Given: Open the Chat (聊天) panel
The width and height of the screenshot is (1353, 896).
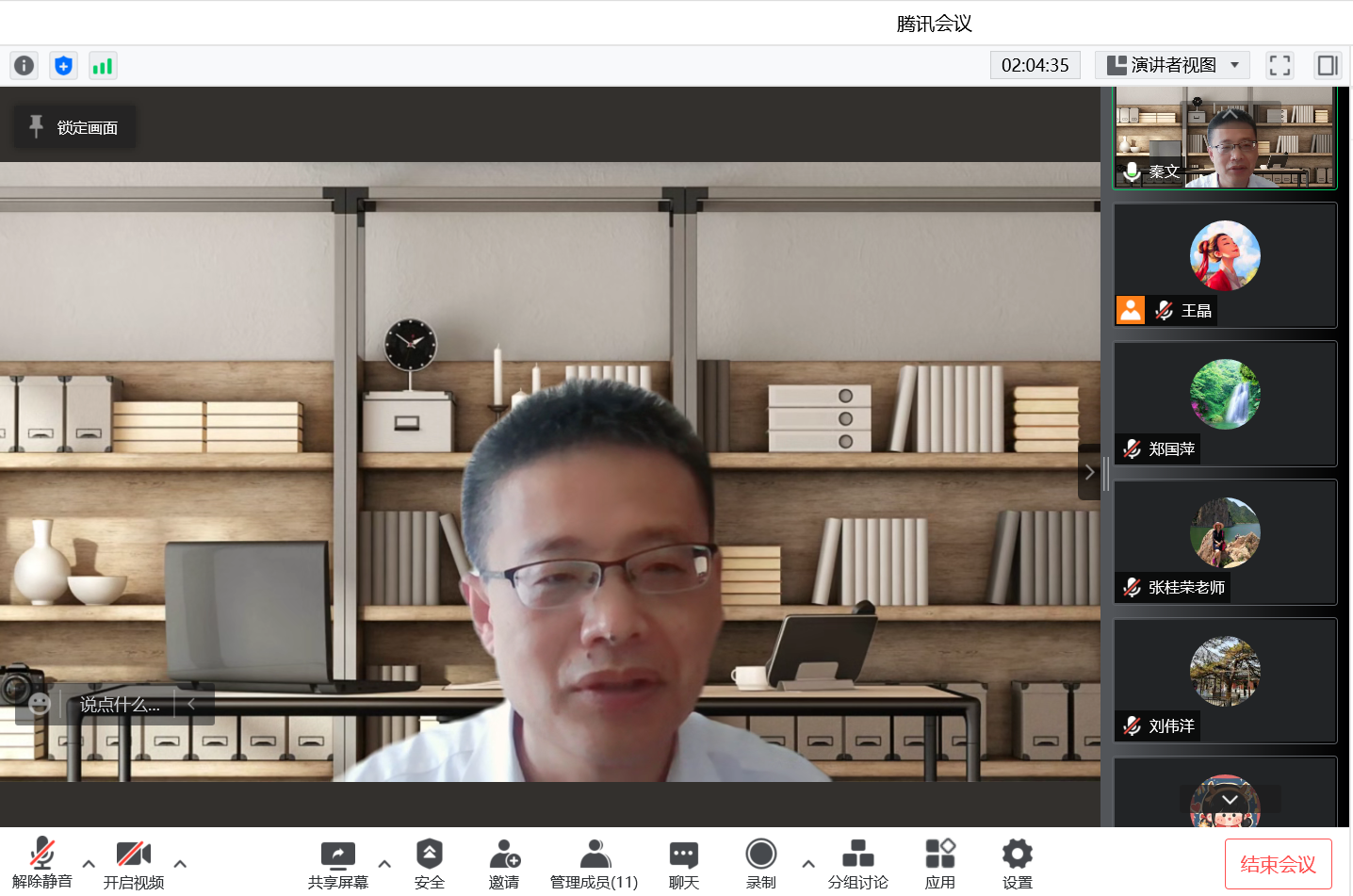Looking at the screenshot, I should pyautogui.click(x=683, y=864).
